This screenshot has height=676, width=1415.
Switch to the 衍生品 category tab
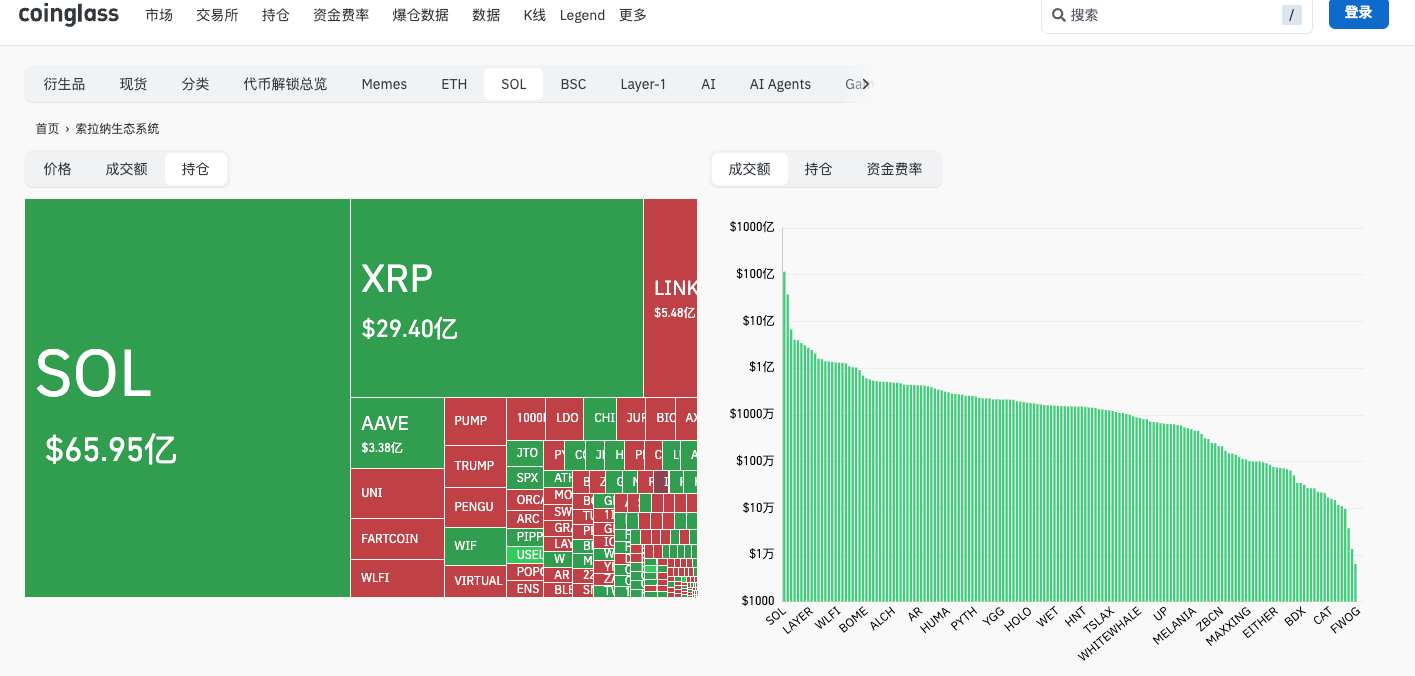tap(64, 84)
